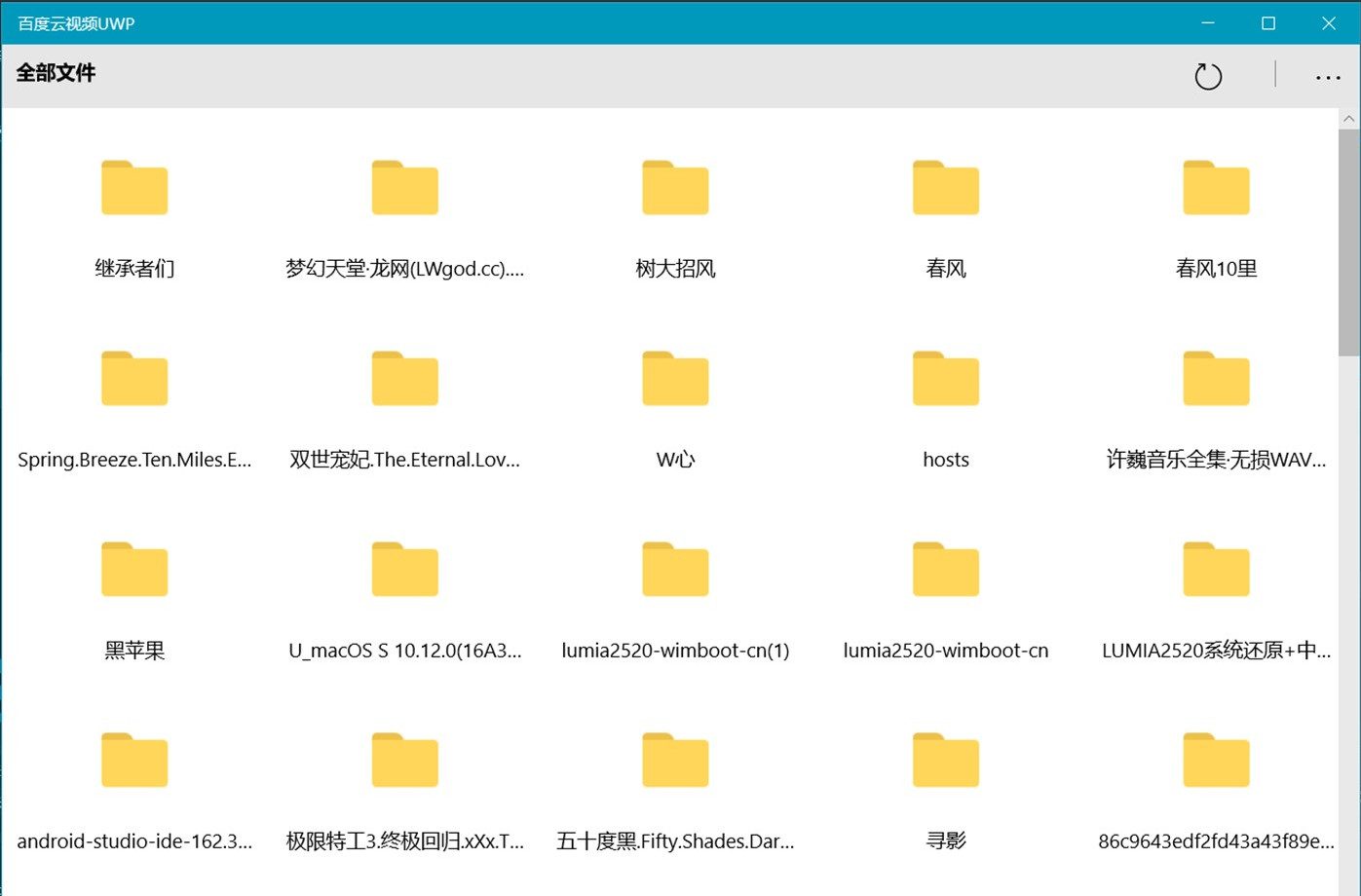The height and width of the screenshot is (896, 1361).
Task: Click the 全部文件 header title
Action: tap(56, 73)
